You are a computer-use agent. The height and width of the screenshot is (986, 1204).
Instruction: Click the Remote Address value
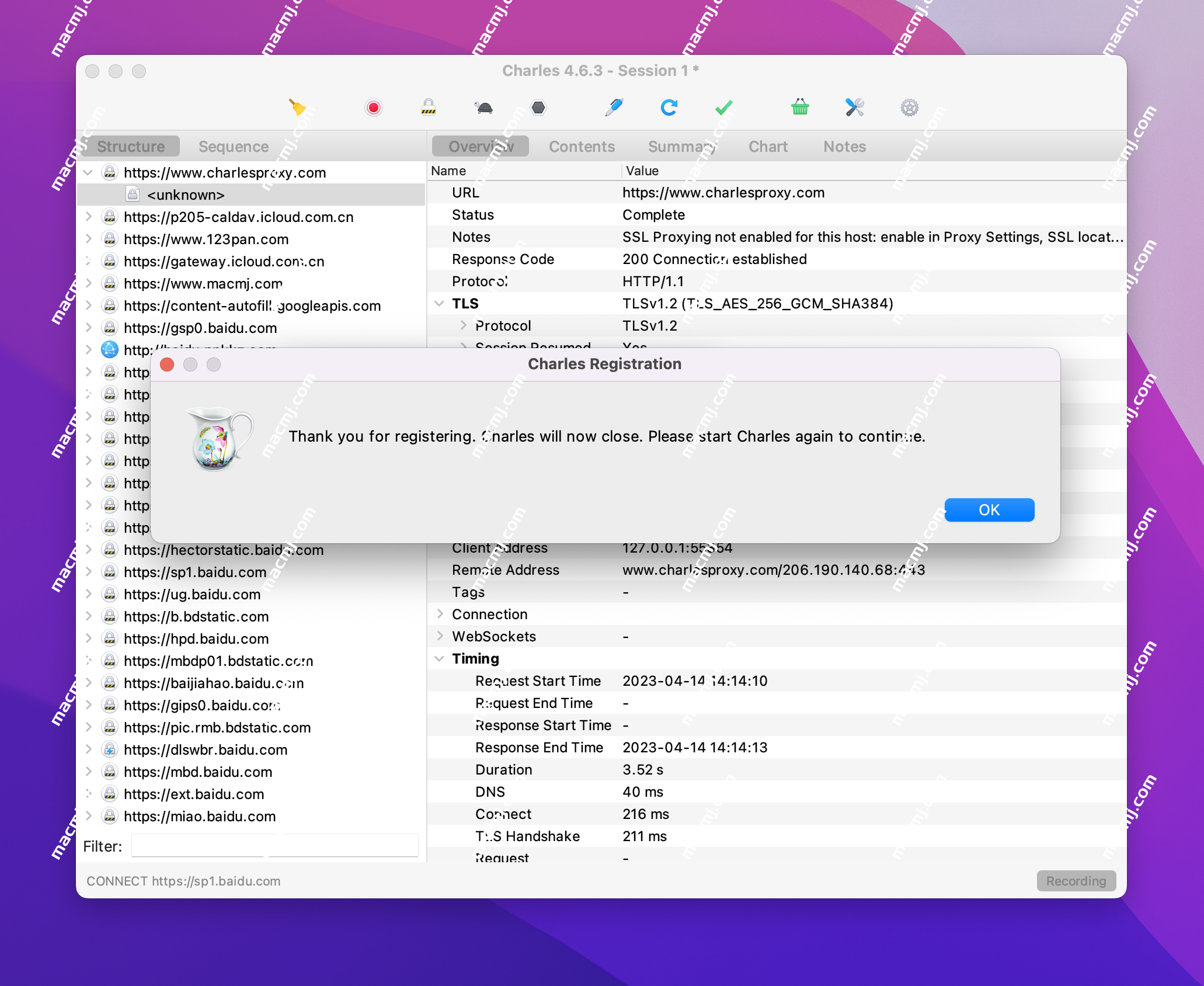click(774, 570)
